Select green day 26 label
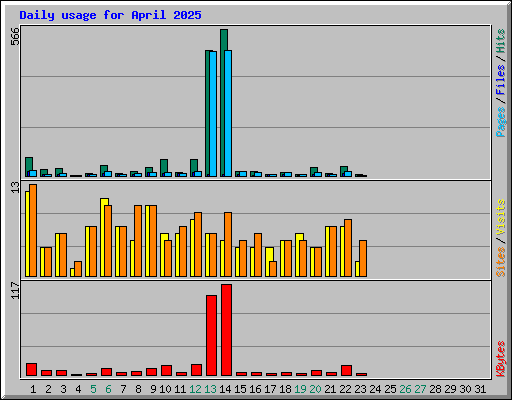 point(405,389)
